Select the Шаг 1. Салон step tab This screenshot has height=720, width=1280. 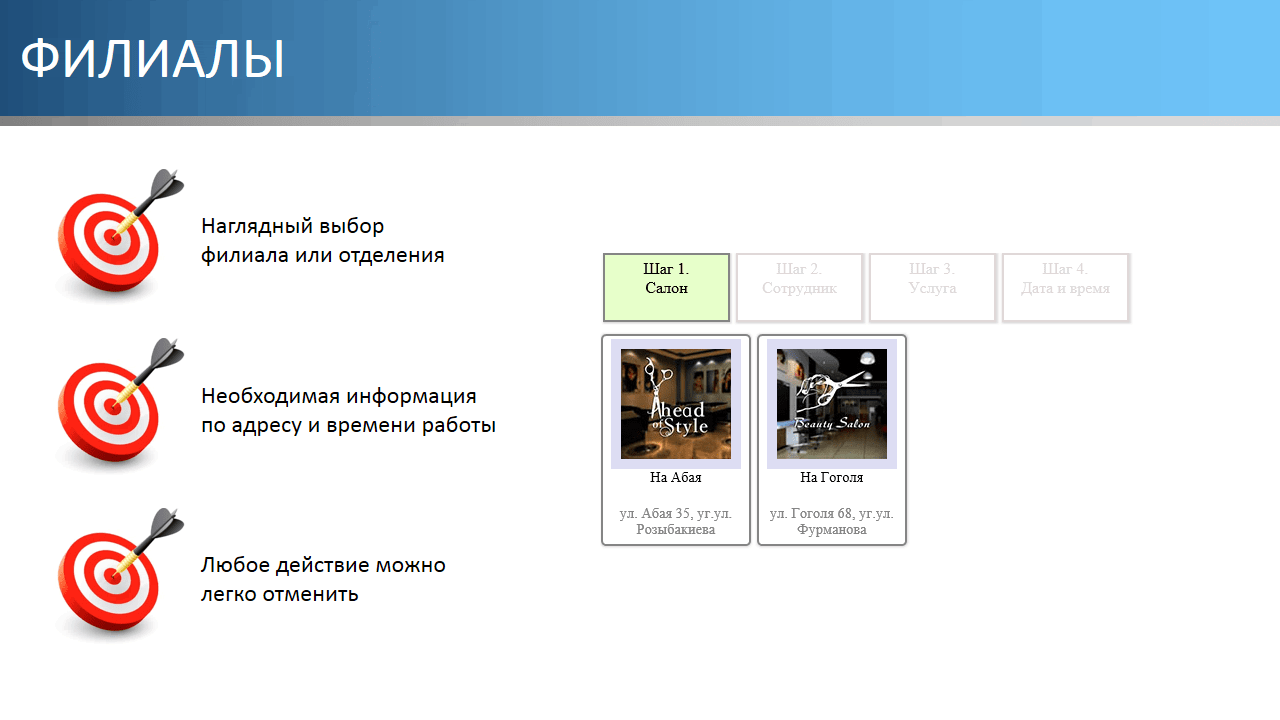pos(666,287)
